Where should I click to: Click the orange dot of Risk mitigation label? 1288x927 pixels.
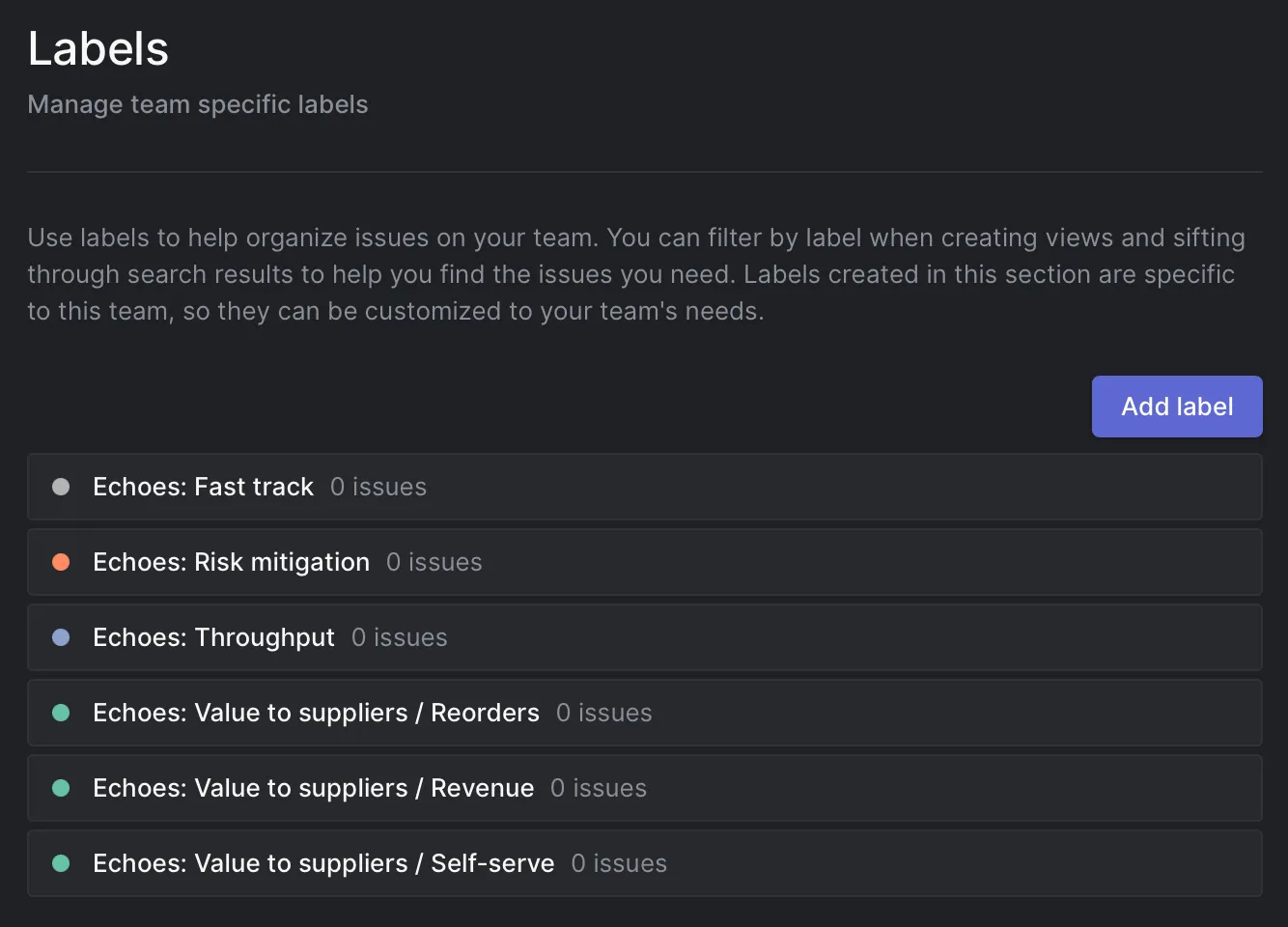pyautogui.click(x=61, y=562)
